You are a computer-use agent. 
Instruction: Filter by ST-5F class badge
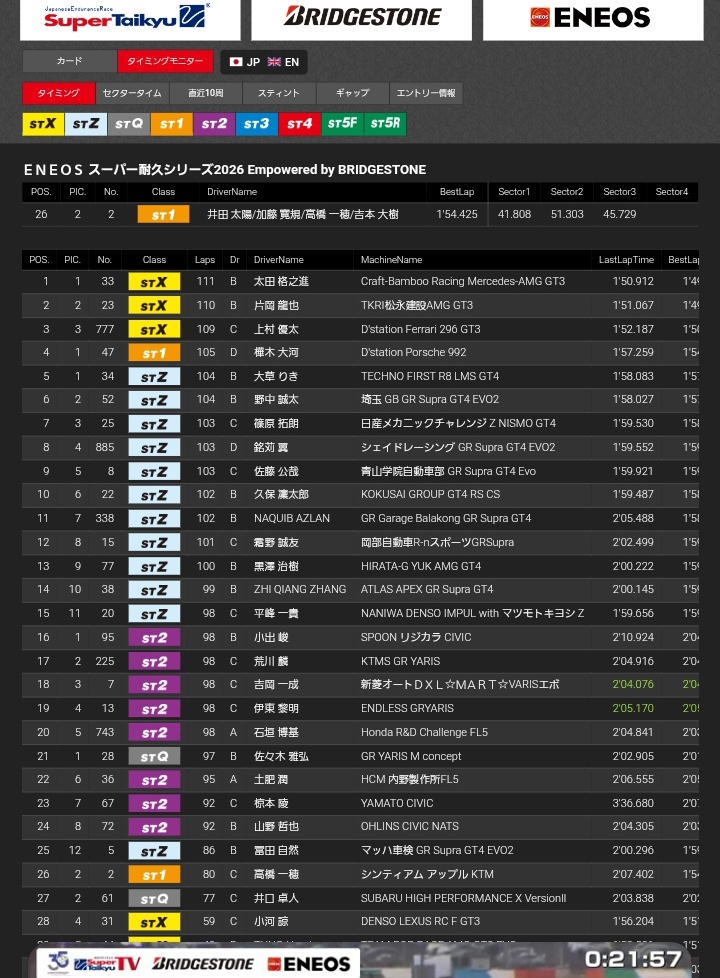tap(343, 123)
